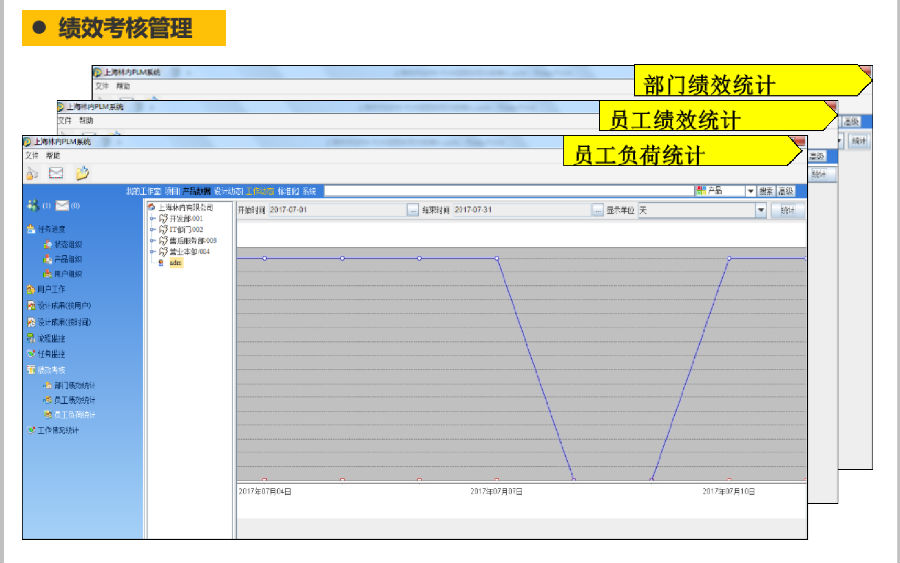Switch to the 产品数据 tab
900x563 pixels.
(x=197, y=191)
